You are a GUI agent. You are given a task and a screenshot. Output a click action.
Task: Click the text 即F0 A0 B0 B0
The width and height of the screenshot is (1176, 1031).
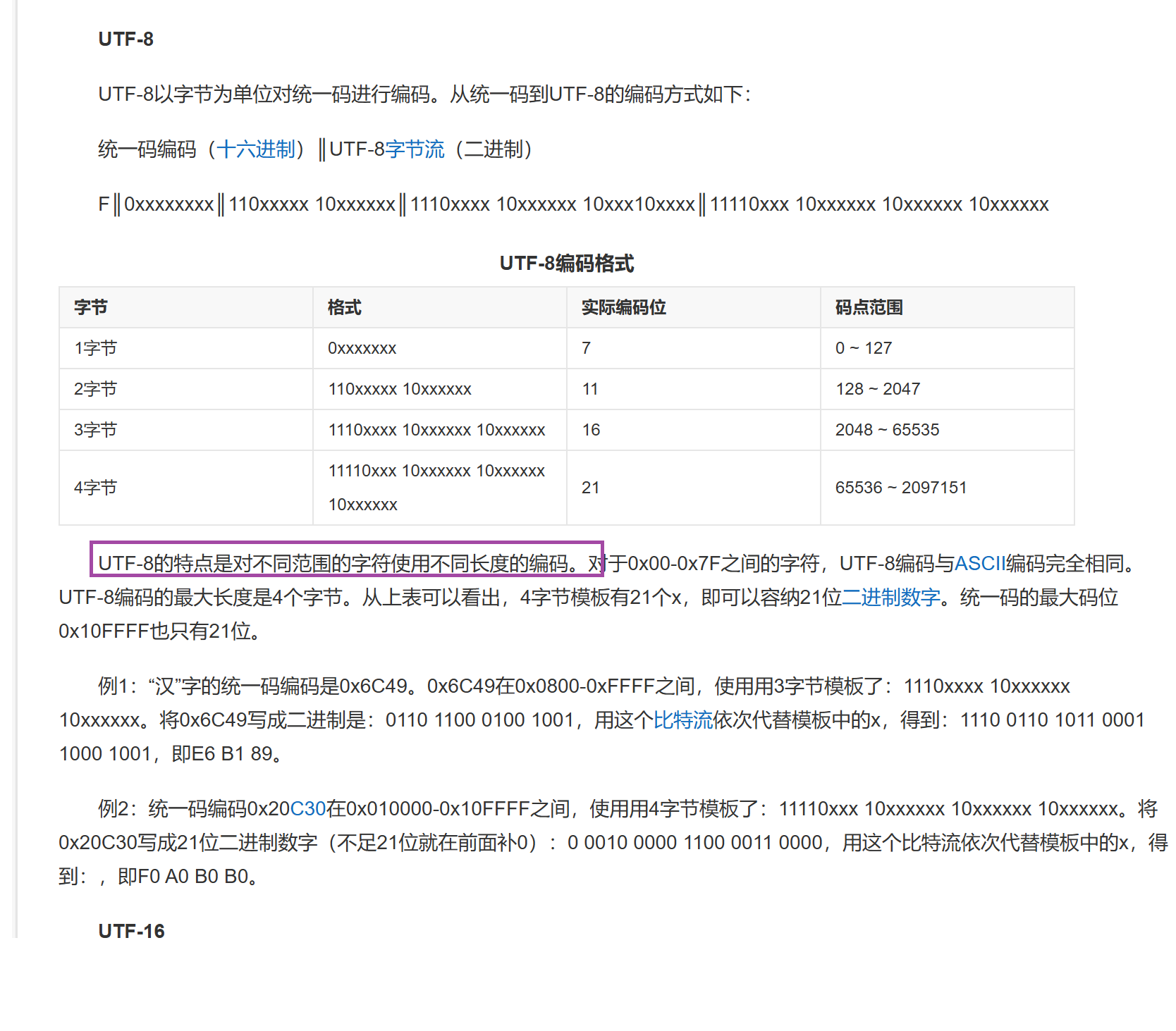pyautogui.click(x=187, y=876)
